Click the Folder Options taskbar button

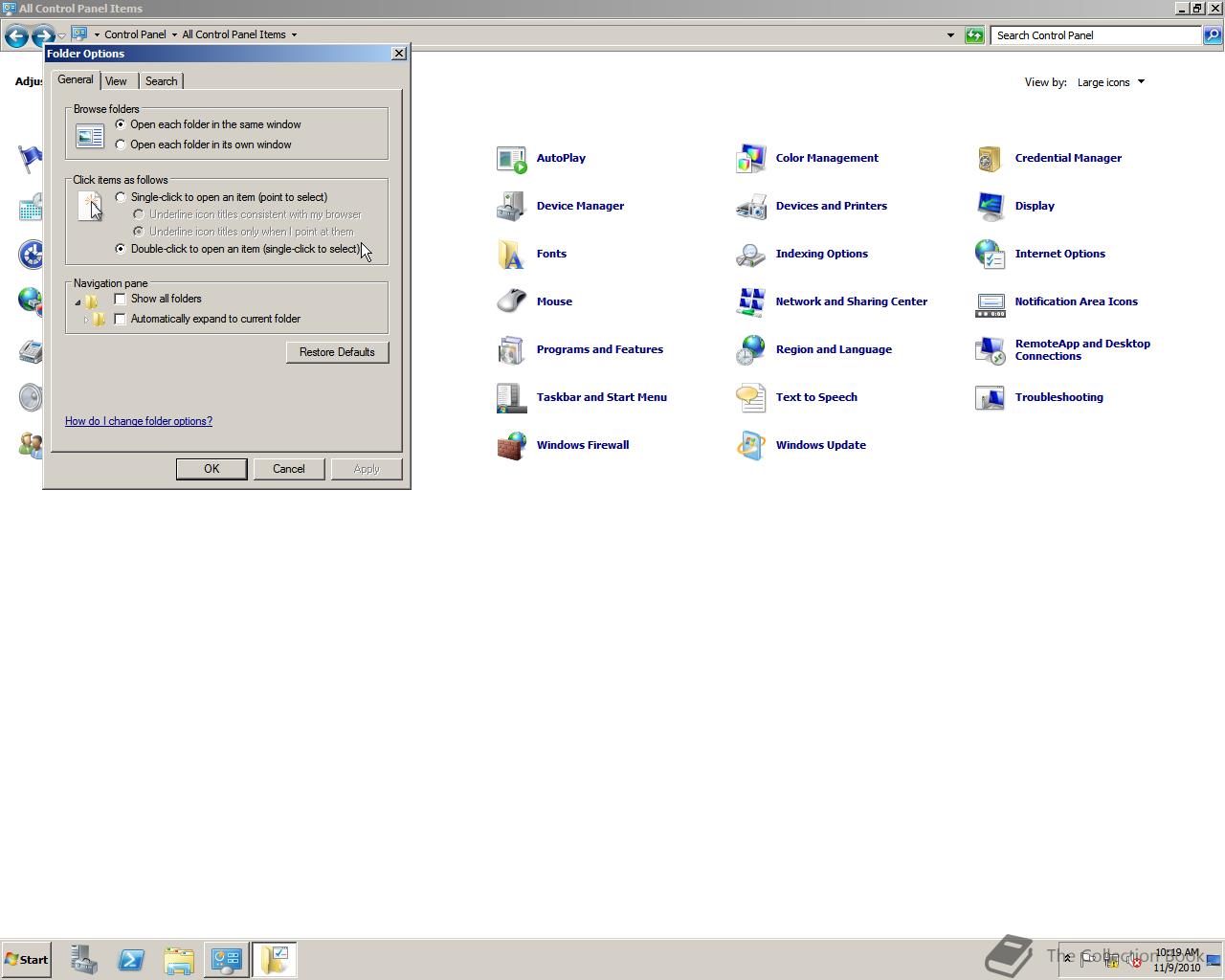click(x=275, y=960)
